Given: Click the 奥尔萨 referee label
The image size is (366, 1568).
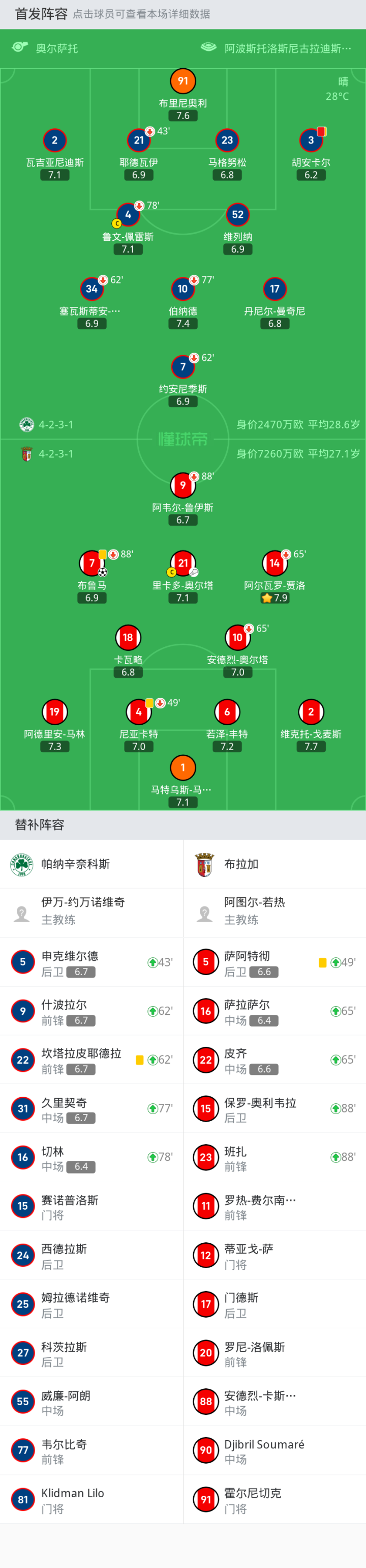Looking at the screenshot, I should tap(56, 49).
